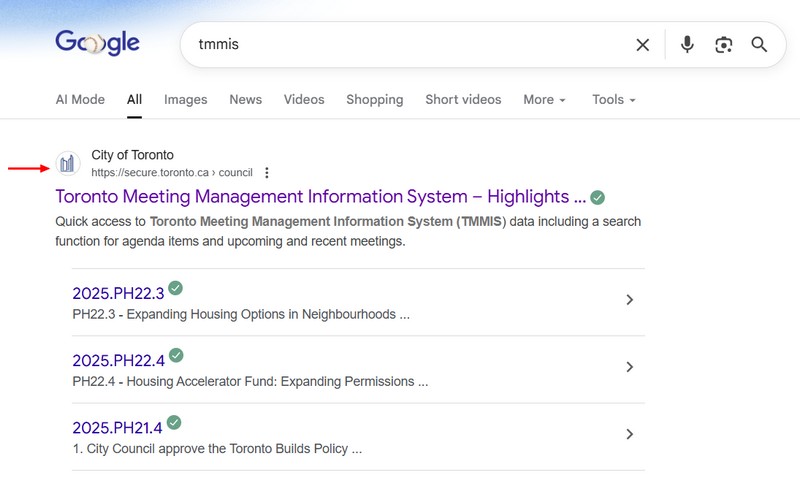800x481 pixels.
Task: Click chevron arrow for 2025.PH21.4 row
Action: click(x=629, y=434)
